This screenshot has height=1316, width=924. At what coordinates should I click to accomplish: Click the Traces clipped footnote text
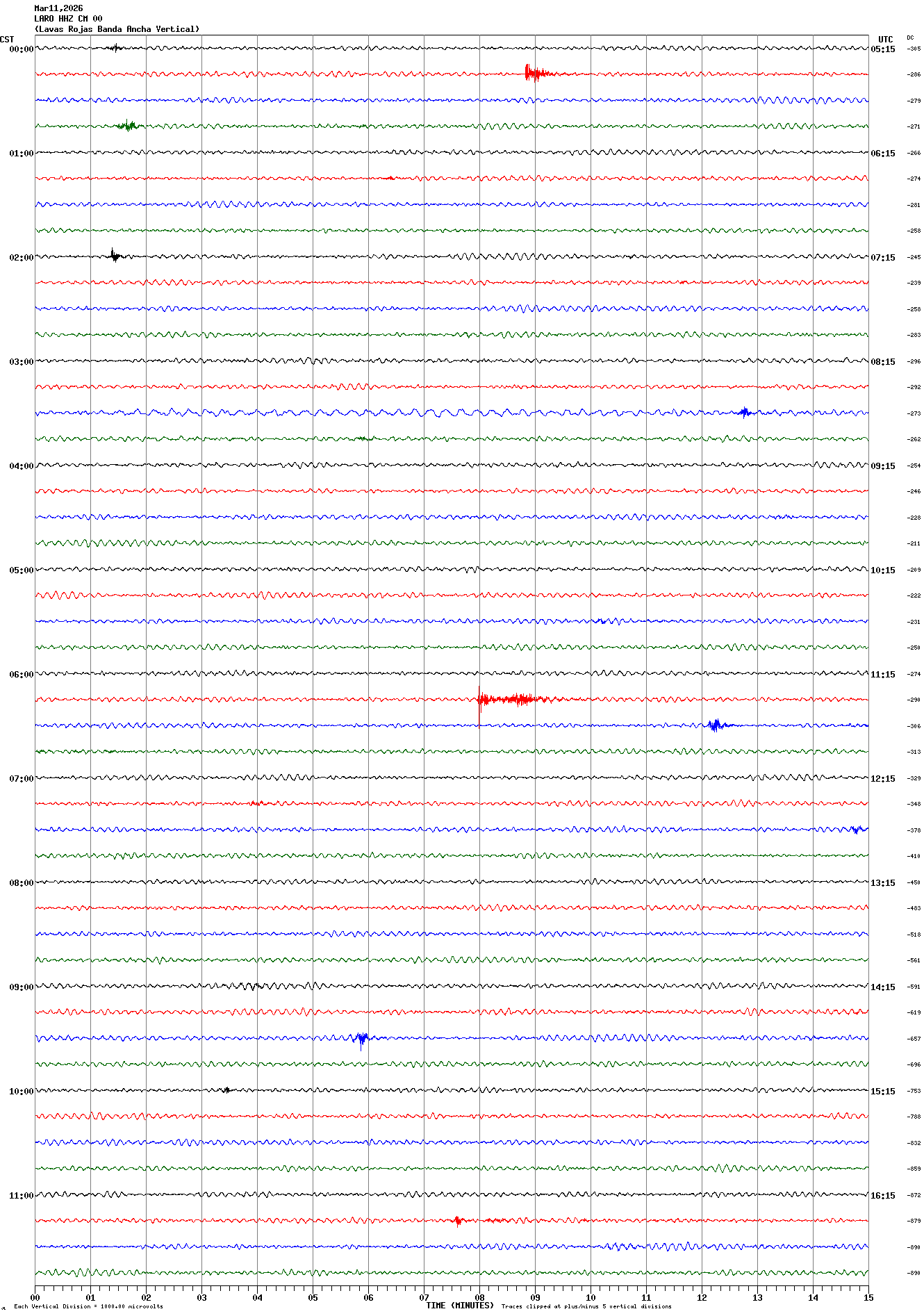(x=586, y=1306)
